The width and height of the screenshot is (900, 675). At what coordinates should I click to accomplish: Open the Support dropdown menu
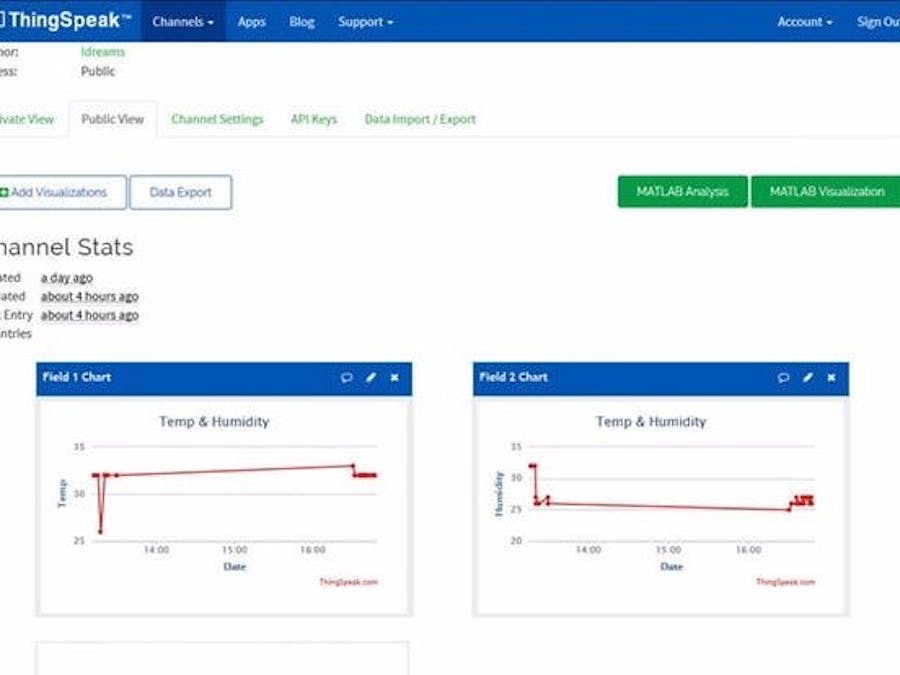pyautogui.click(x=365, y=21)
